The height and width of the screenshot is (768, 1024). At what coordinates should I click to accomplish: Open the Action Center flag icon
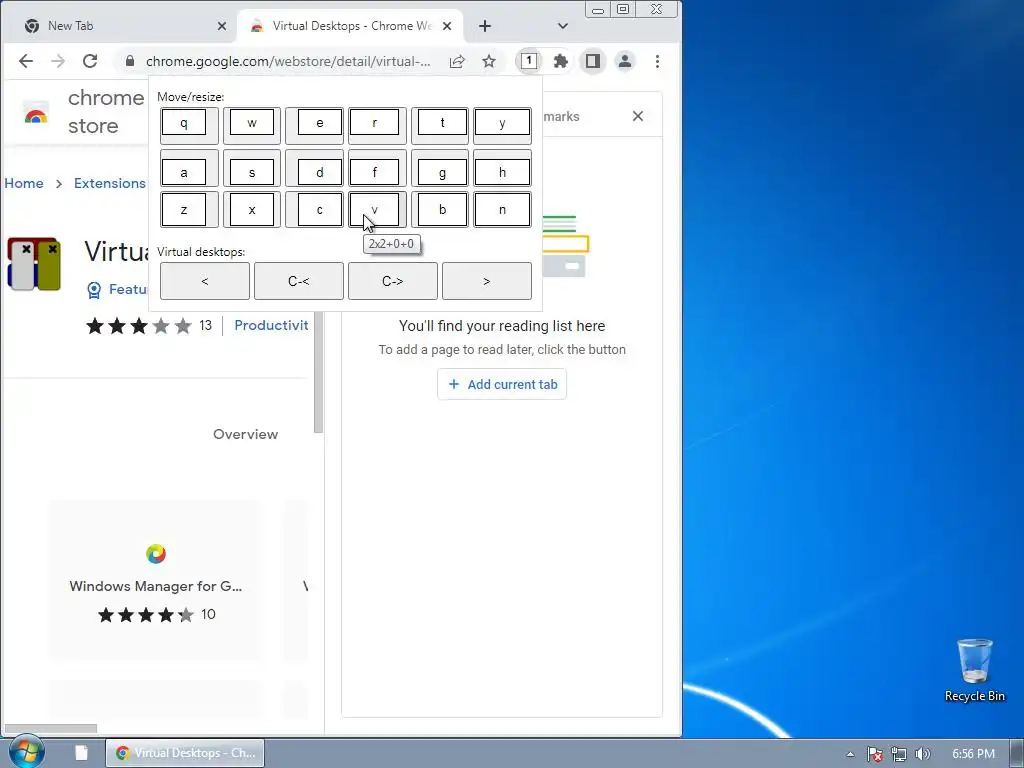pyautogui.click(x=874, y=754)
